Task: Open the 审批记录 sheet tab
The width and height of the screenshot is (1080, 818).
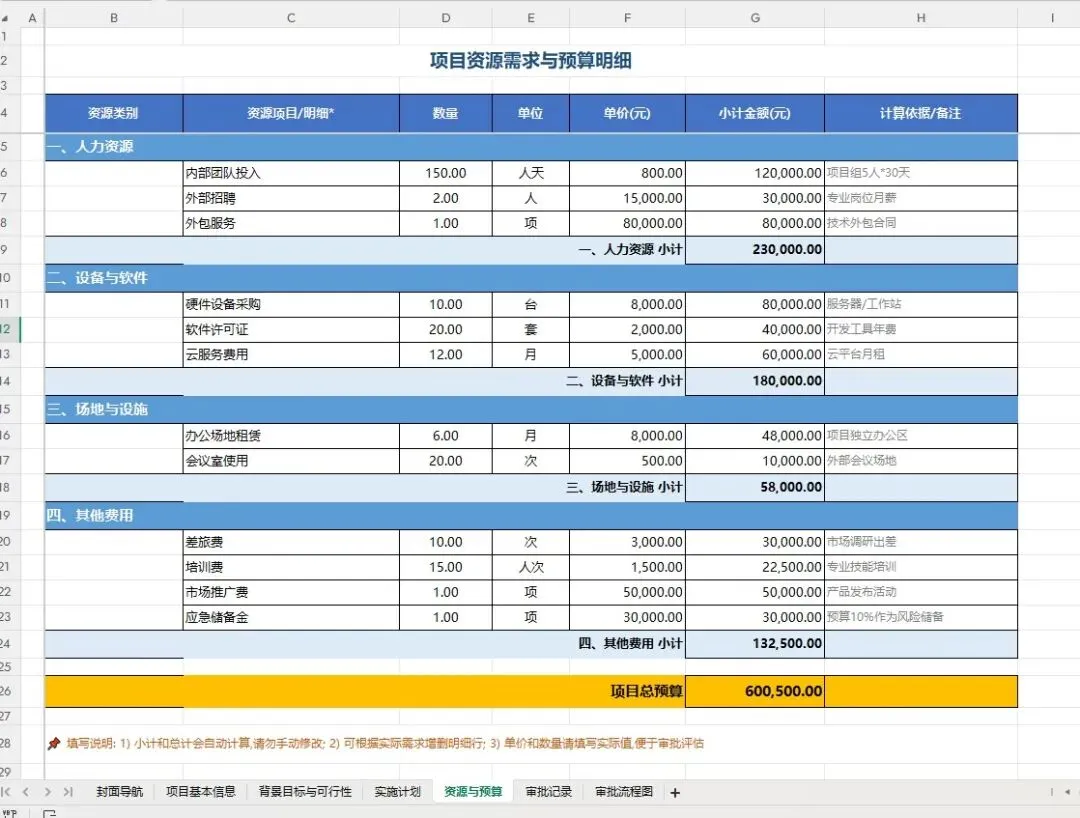Action: pyautogui.click(x=548, y=792)
